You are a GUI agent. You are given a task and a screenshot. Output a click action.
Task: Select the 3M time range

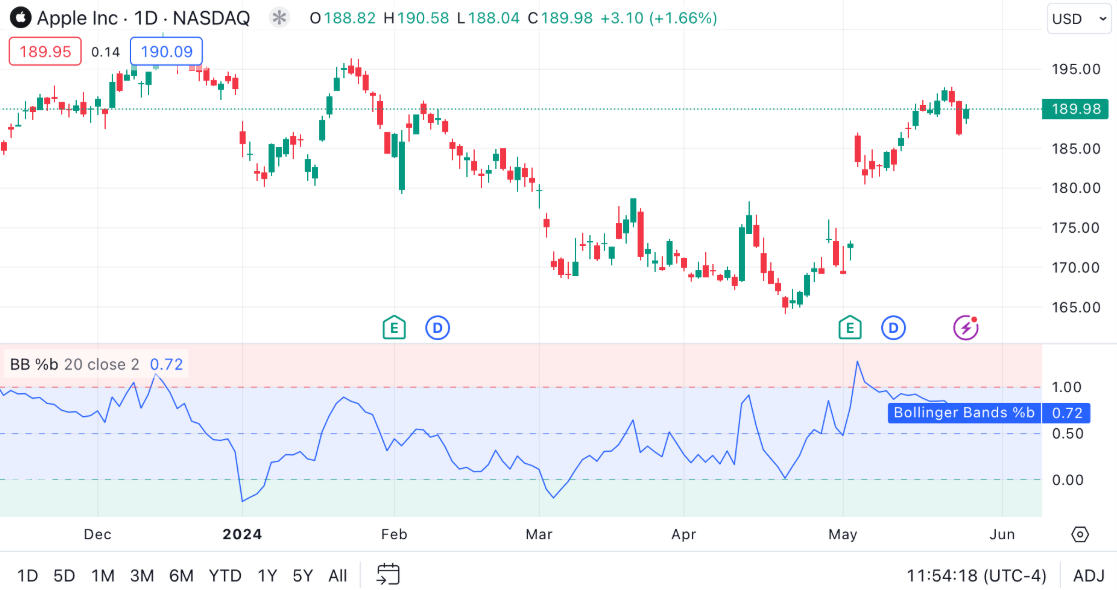pos(142,576)
